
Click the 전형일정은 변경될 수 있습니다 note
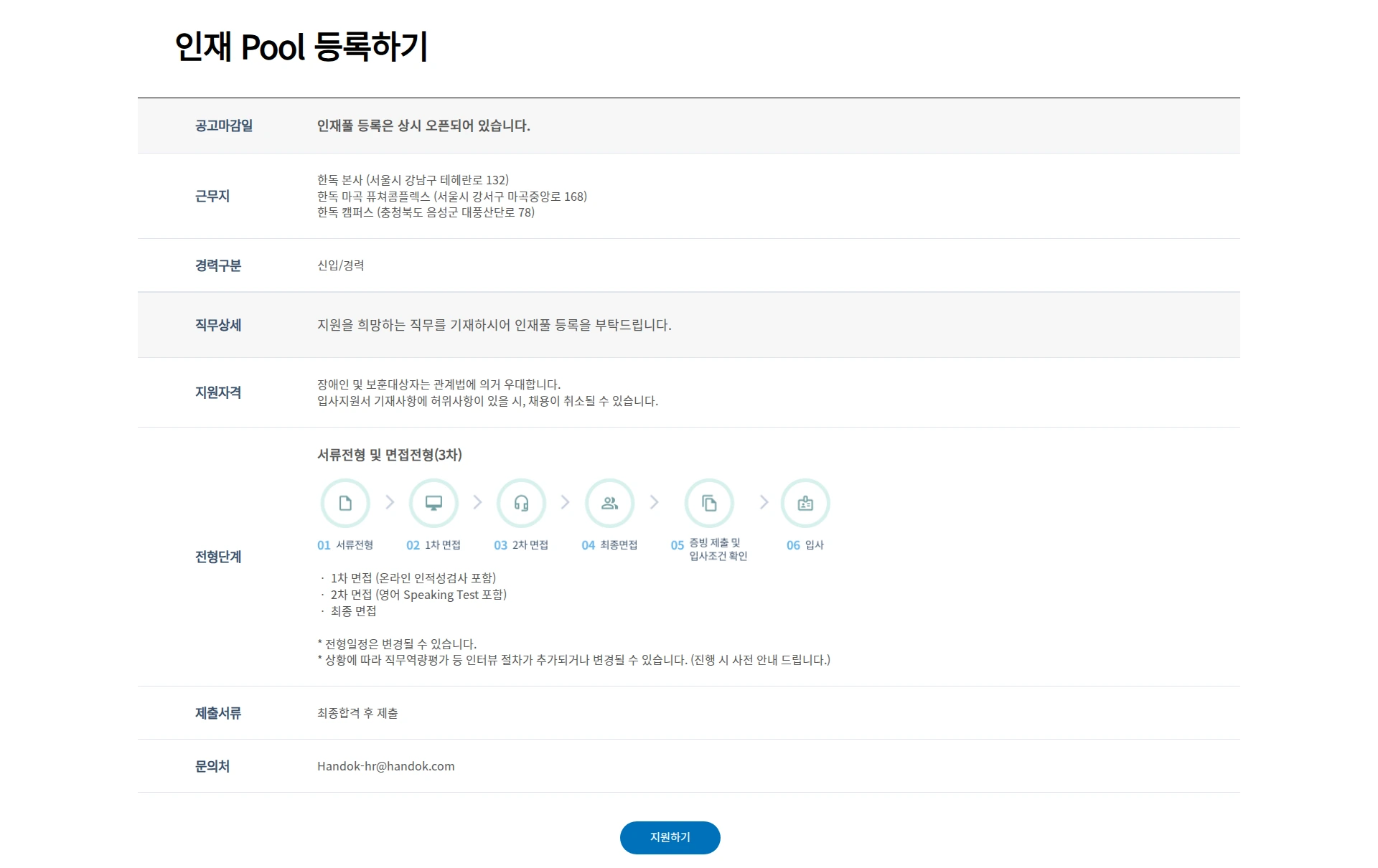397,644
